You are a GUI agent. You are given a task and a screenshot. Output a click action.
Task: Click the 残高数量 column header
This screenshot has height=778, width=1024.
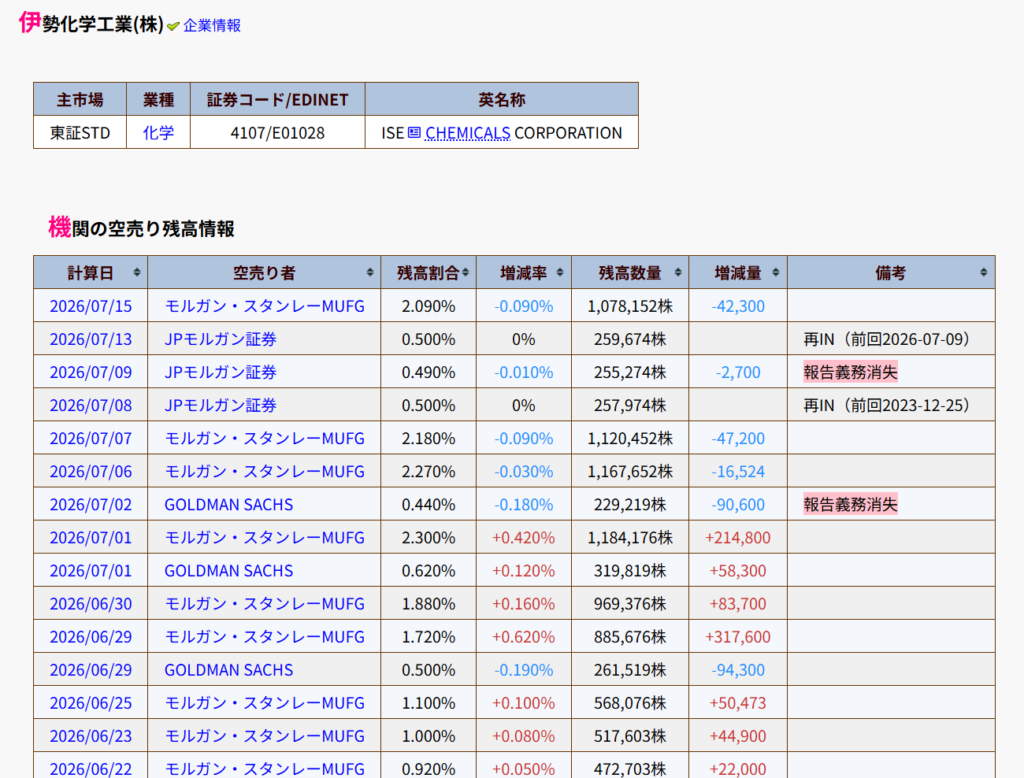(630, 272)
